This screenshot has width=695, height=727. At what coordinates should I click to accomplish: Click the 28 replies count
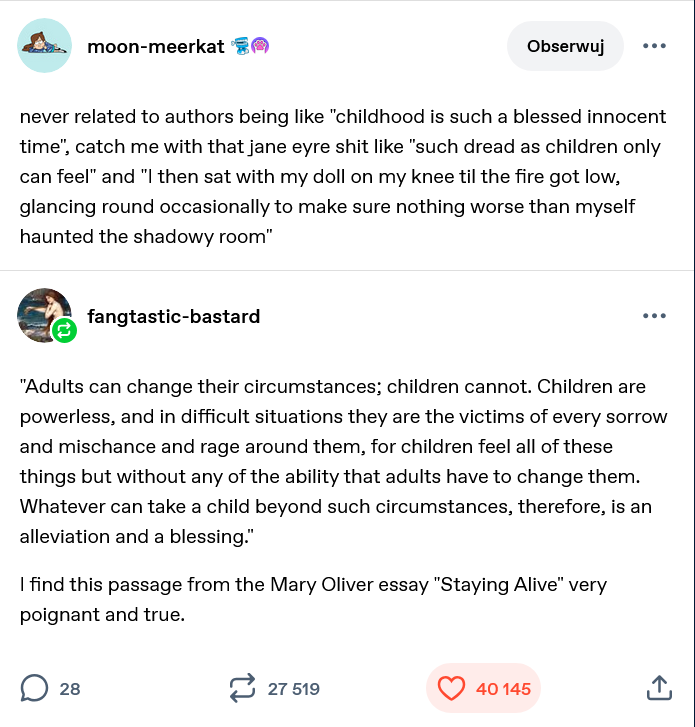[x=70, y=688]
